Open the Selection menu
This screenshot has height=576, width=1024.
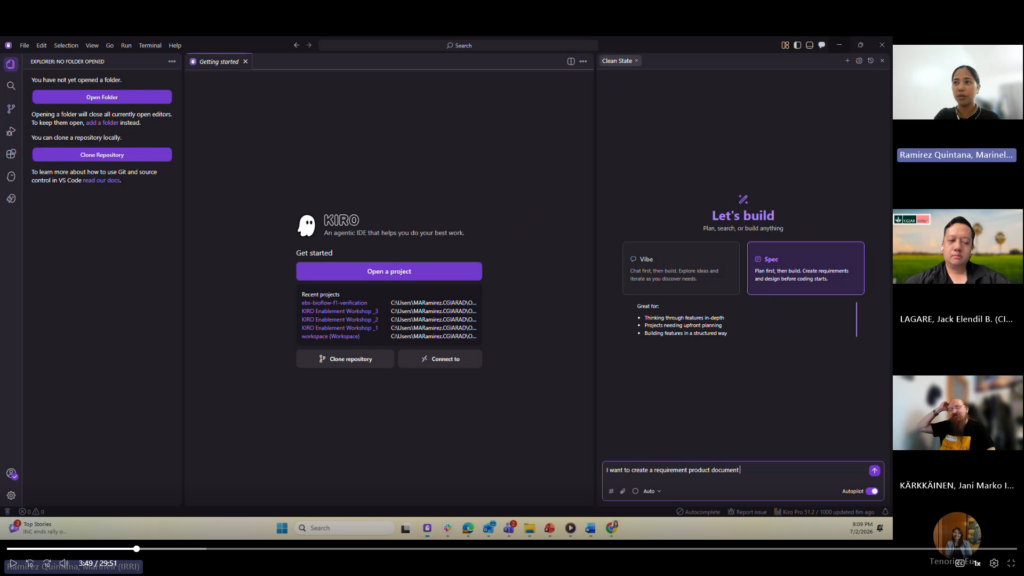pyautogui.click(x=65, y=45)
